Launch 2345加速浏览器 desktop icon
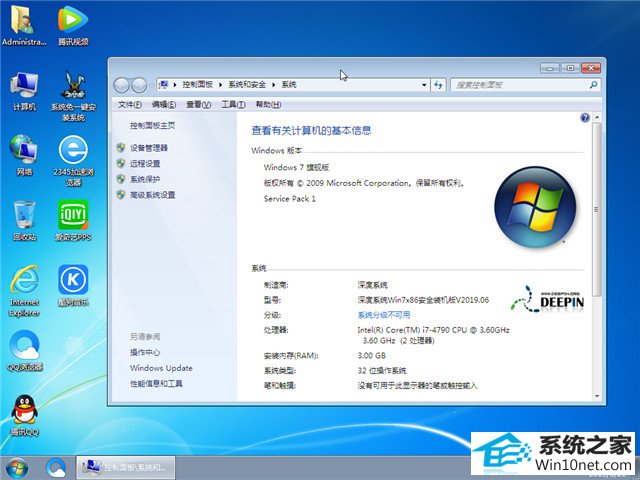Viewport: 640px width, 480px height. 73,161
